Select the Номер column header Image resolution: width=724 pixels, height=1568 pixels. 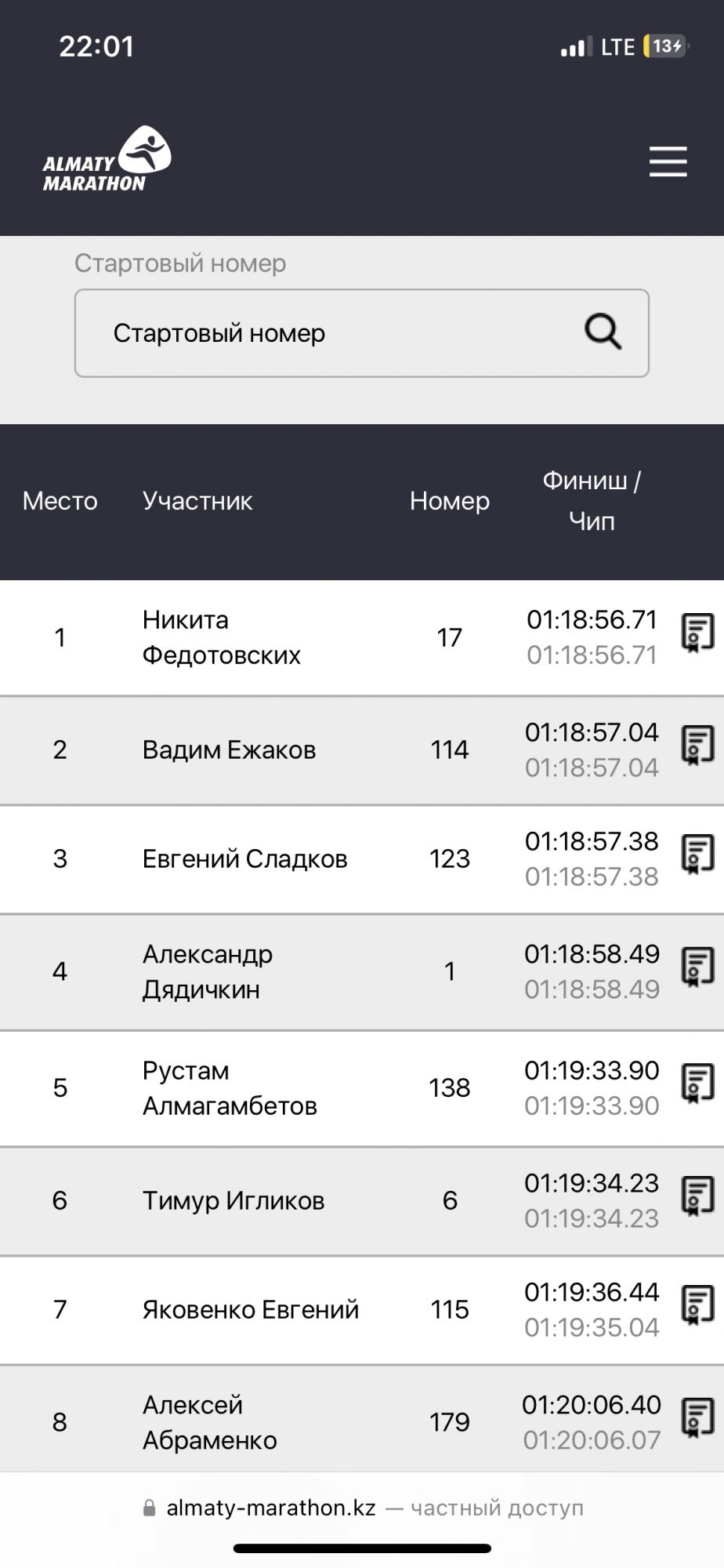click(449, 501)
